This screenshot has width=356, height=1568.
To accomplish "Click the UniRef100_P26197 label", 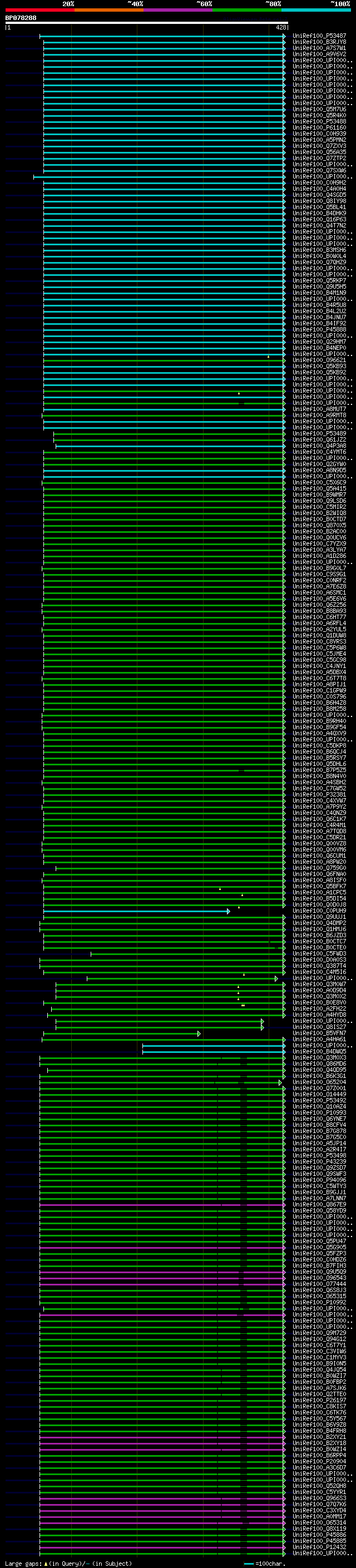I will tap(319, 1401).
